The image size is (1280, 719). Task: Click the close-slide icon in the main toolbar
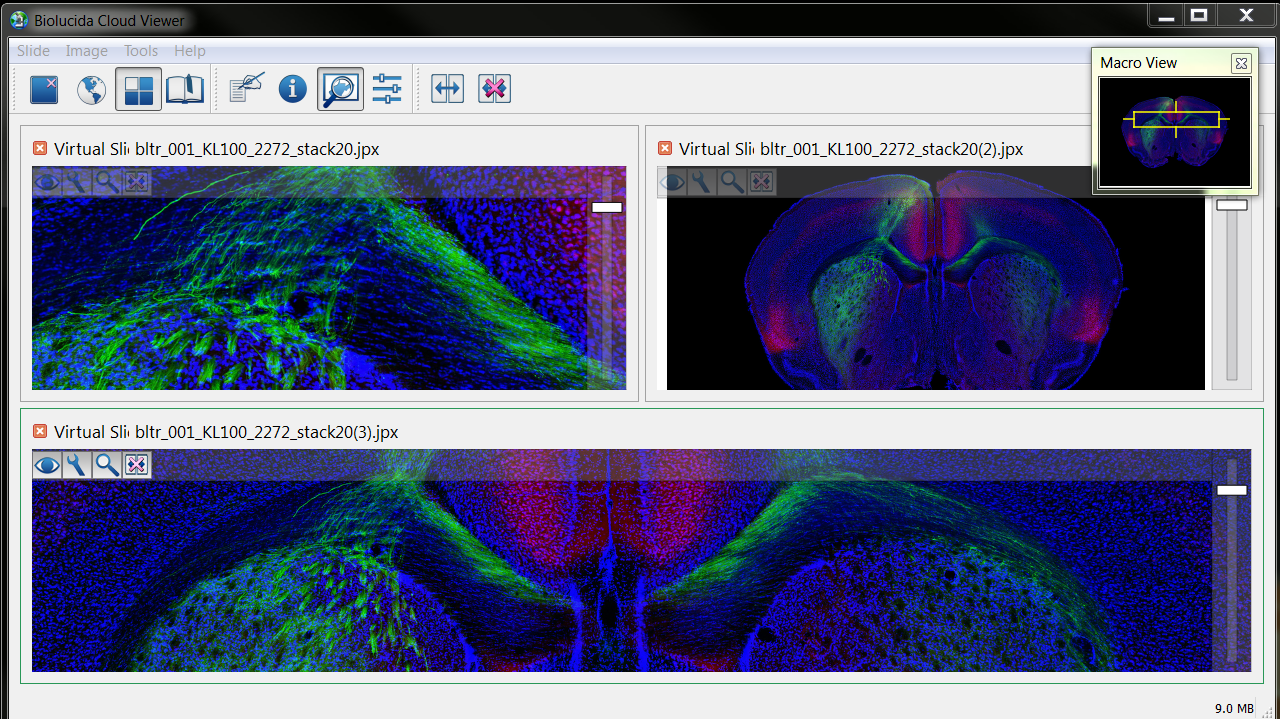click(44, 90)
